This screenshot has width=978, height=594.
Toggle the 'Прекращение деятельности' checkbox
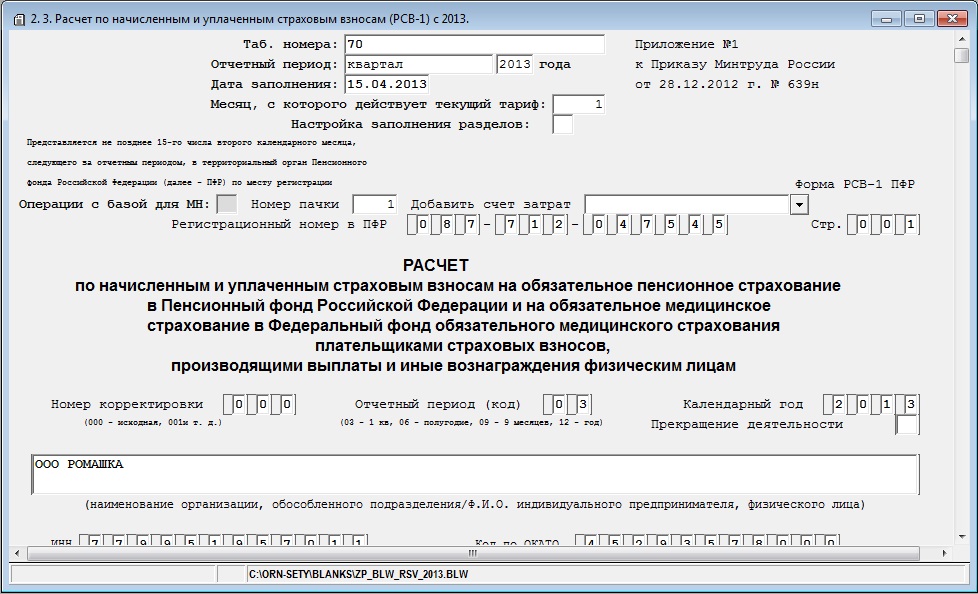pyautogui.click(x=907, y=425)
